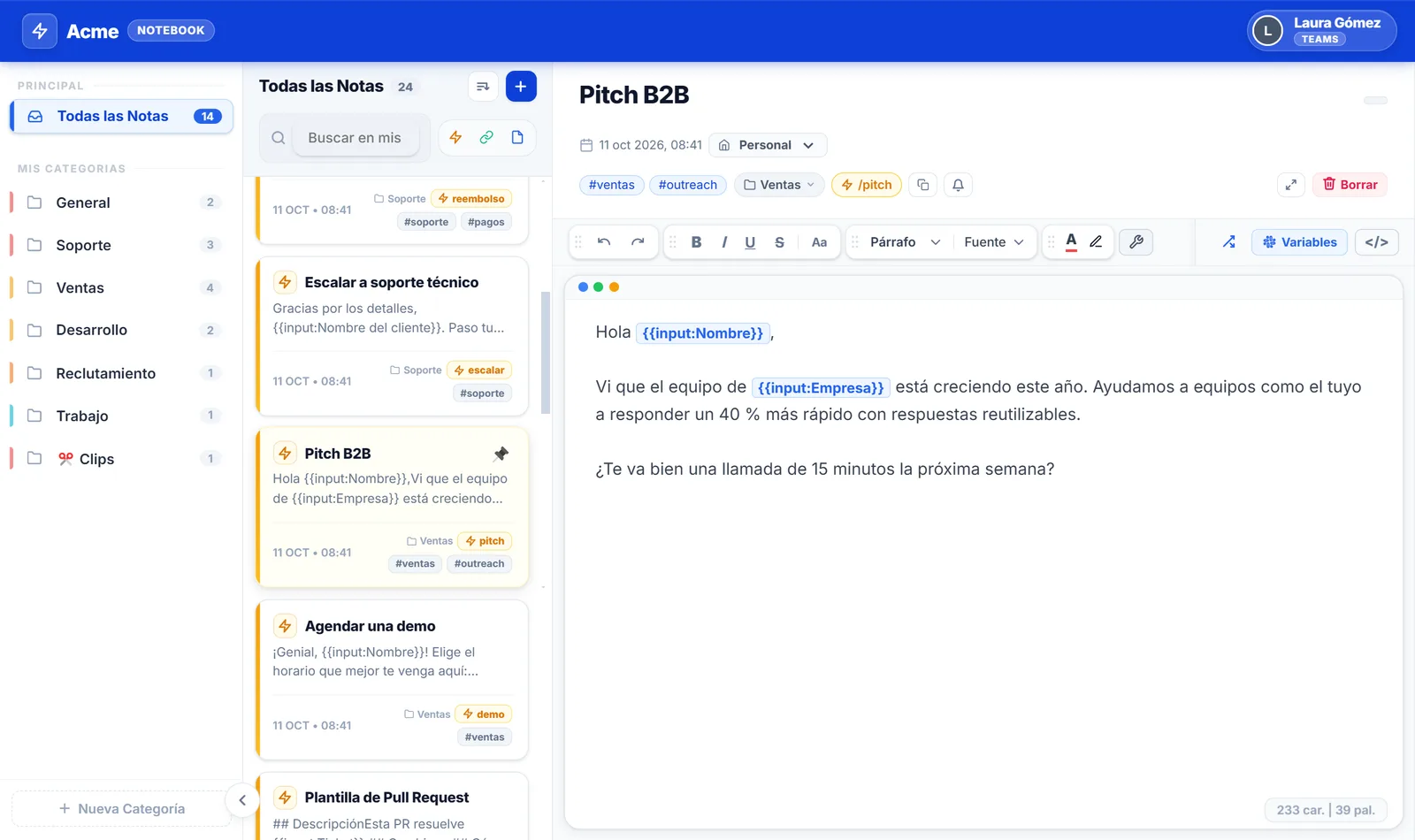The width and height of the screenshot is (1415, 840).
Task: Undo the last edit
Action: pyautogui.click(x=604, y=242)
